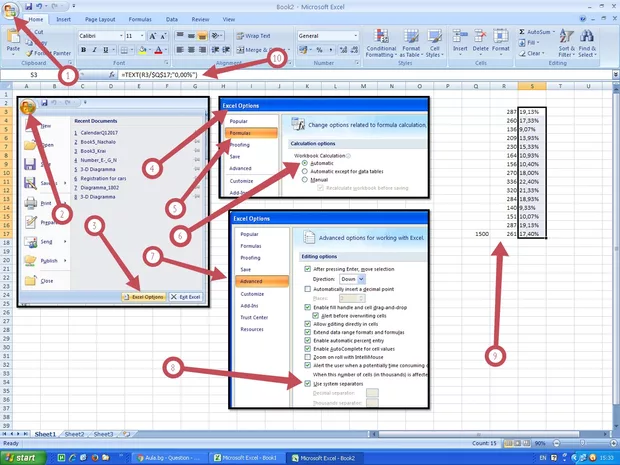The height and width of the screenshot is (465, 620).
Task: Click the Grow Font button
Action: (153, 36)
